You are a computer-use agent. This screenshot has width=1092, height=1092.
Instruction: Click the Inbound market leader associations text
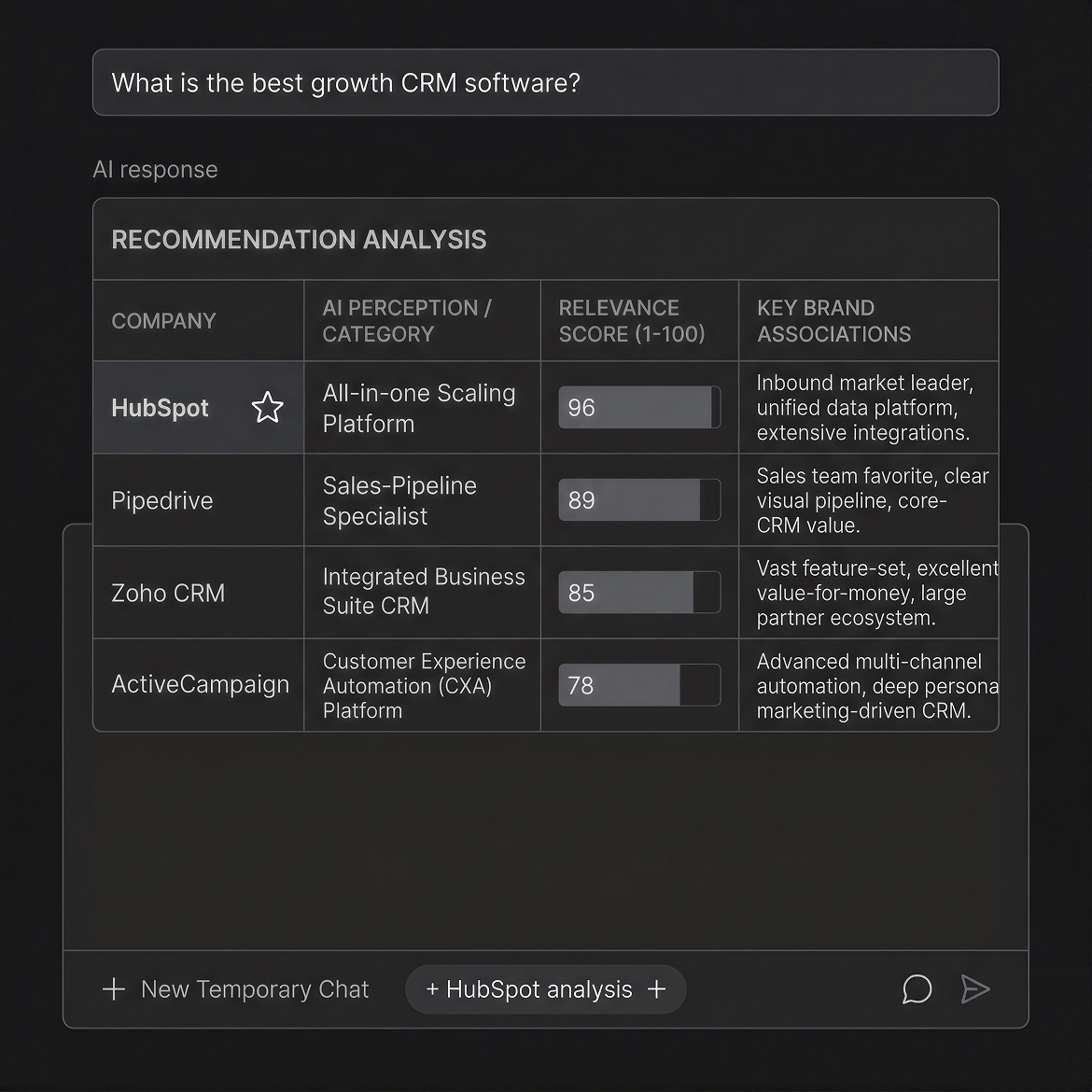(865, 408)
